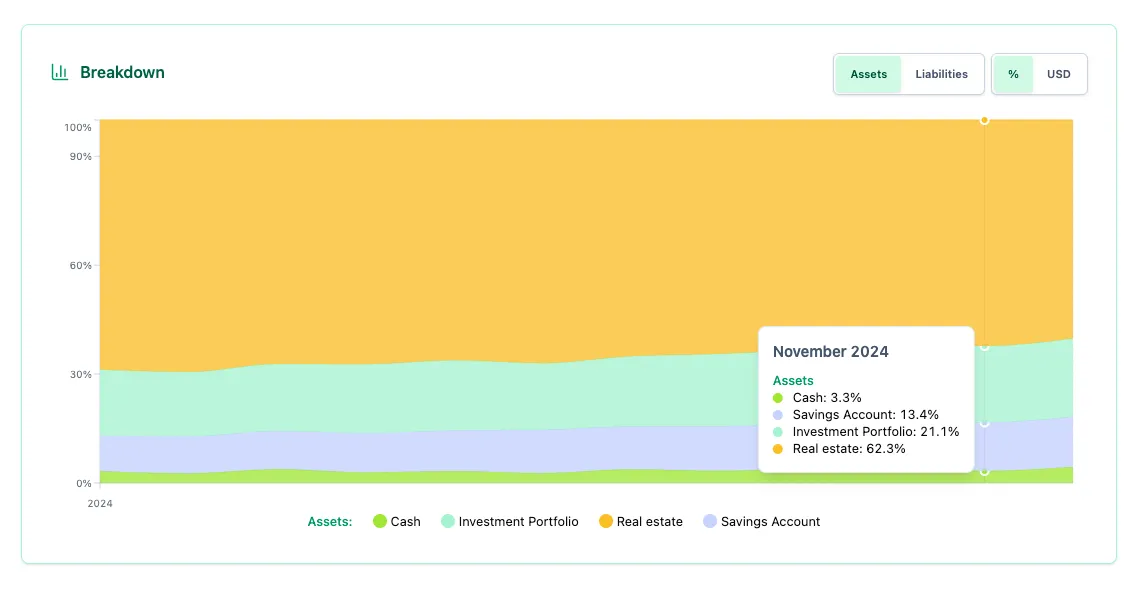
Task: Click the Savings Account legend label
Action: pos(771,521)
